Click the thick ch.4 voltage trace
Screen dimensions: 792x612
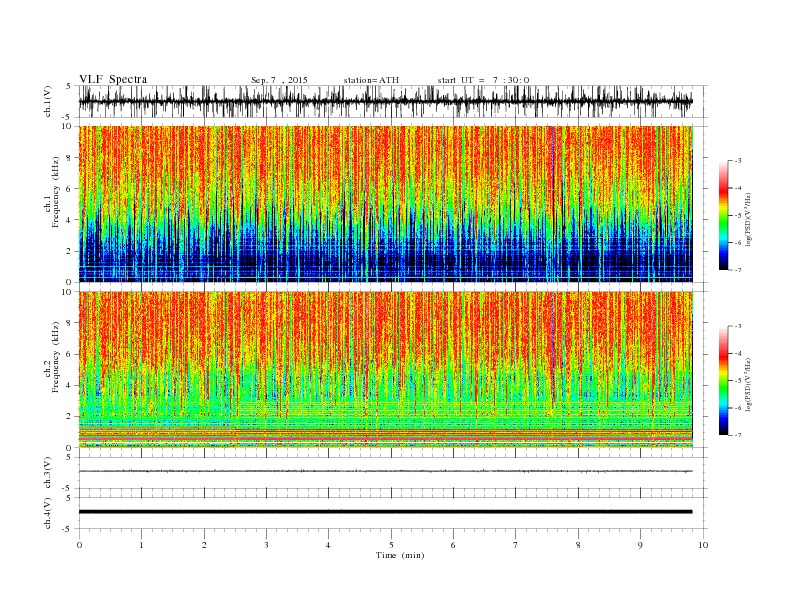[386, 512]
